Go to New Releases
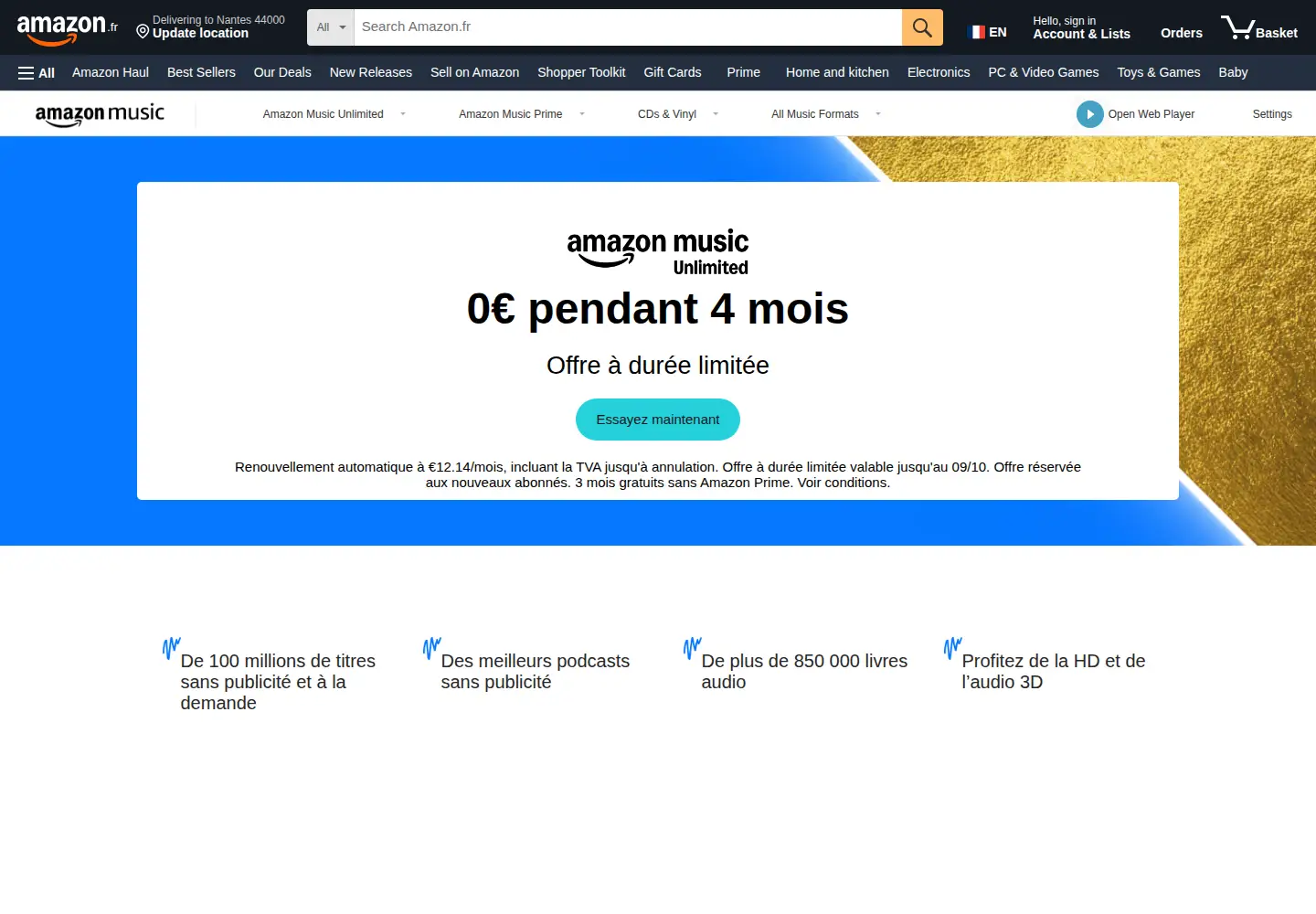Screen dimensions: 1316x914 coord(371,72)
